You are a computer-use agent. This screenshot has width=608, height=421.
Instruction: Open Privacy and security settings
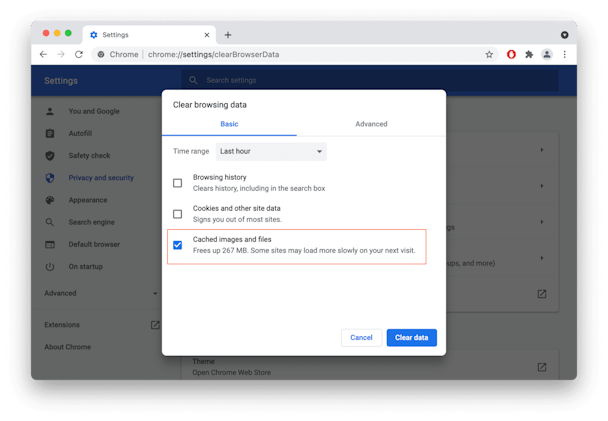(101, 178)
